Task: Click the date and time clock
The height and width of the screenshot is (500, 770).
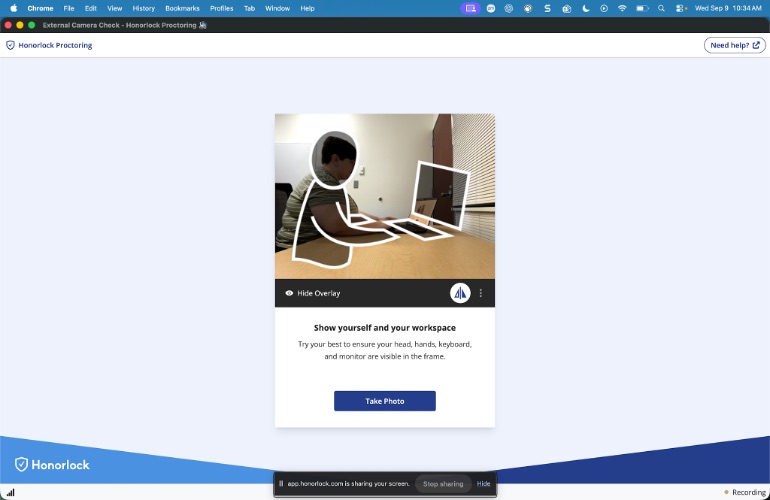Action: pyautogui.click(x=728, y=8)
